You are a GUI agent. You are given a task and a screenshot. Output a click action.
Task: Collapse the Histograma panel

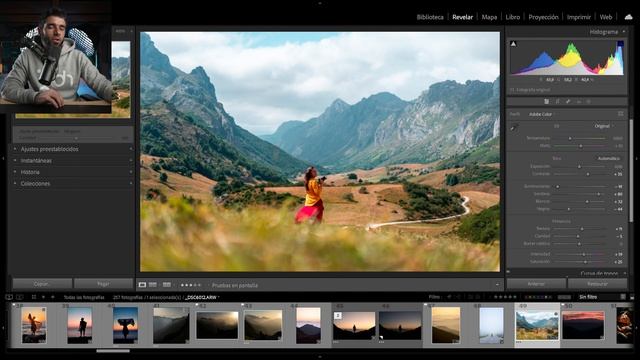click(x=624, y=32)
